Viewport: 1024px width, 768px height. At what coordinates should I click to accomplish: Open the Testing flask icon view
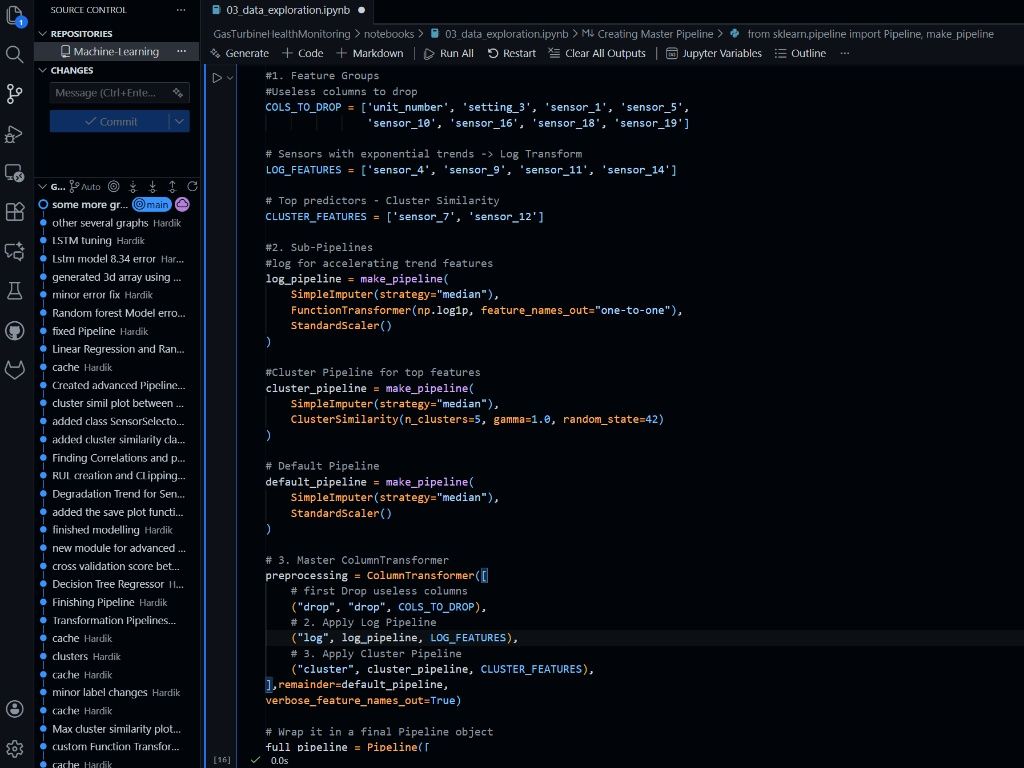[x=15, y=291]
